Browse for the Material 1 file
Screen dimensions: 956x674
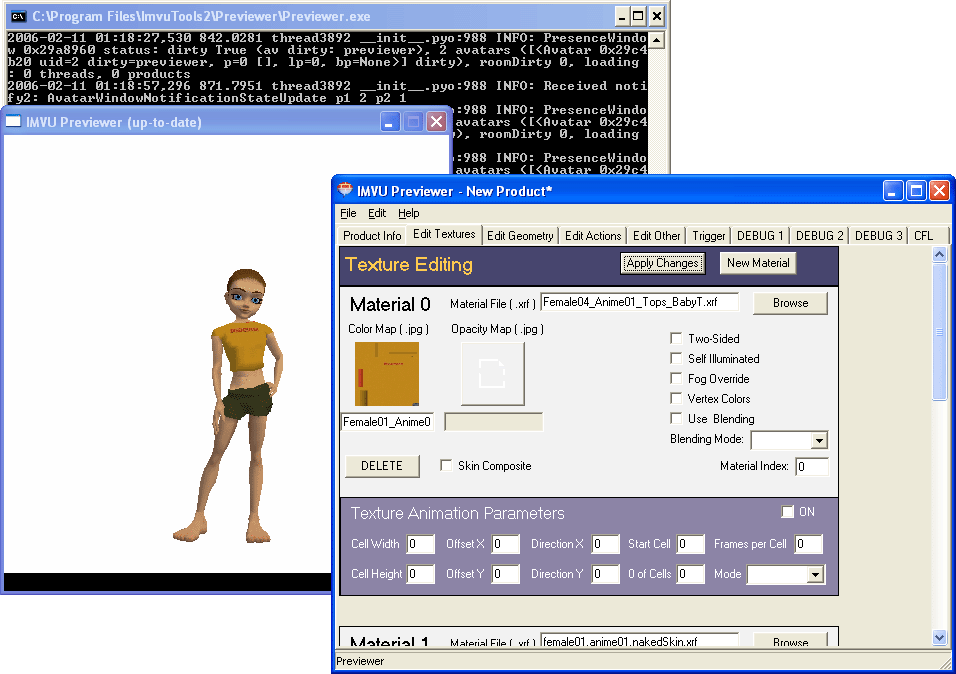pyautogui.click(x=790, y=640)
